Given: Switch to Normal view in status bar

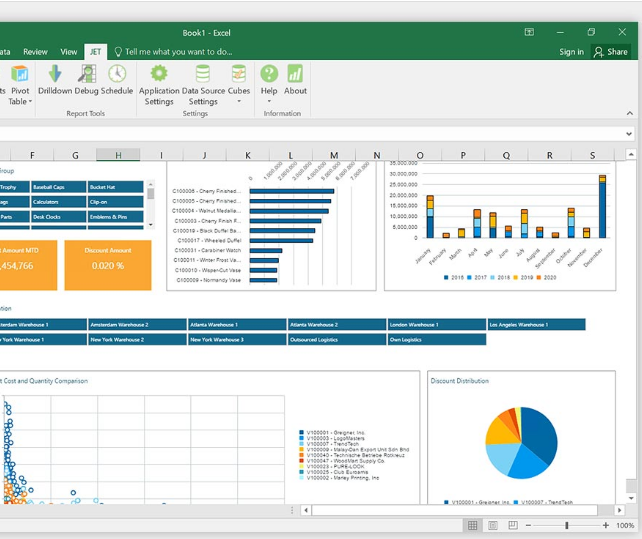Looking at the screenshot, I should coord(473,525).
